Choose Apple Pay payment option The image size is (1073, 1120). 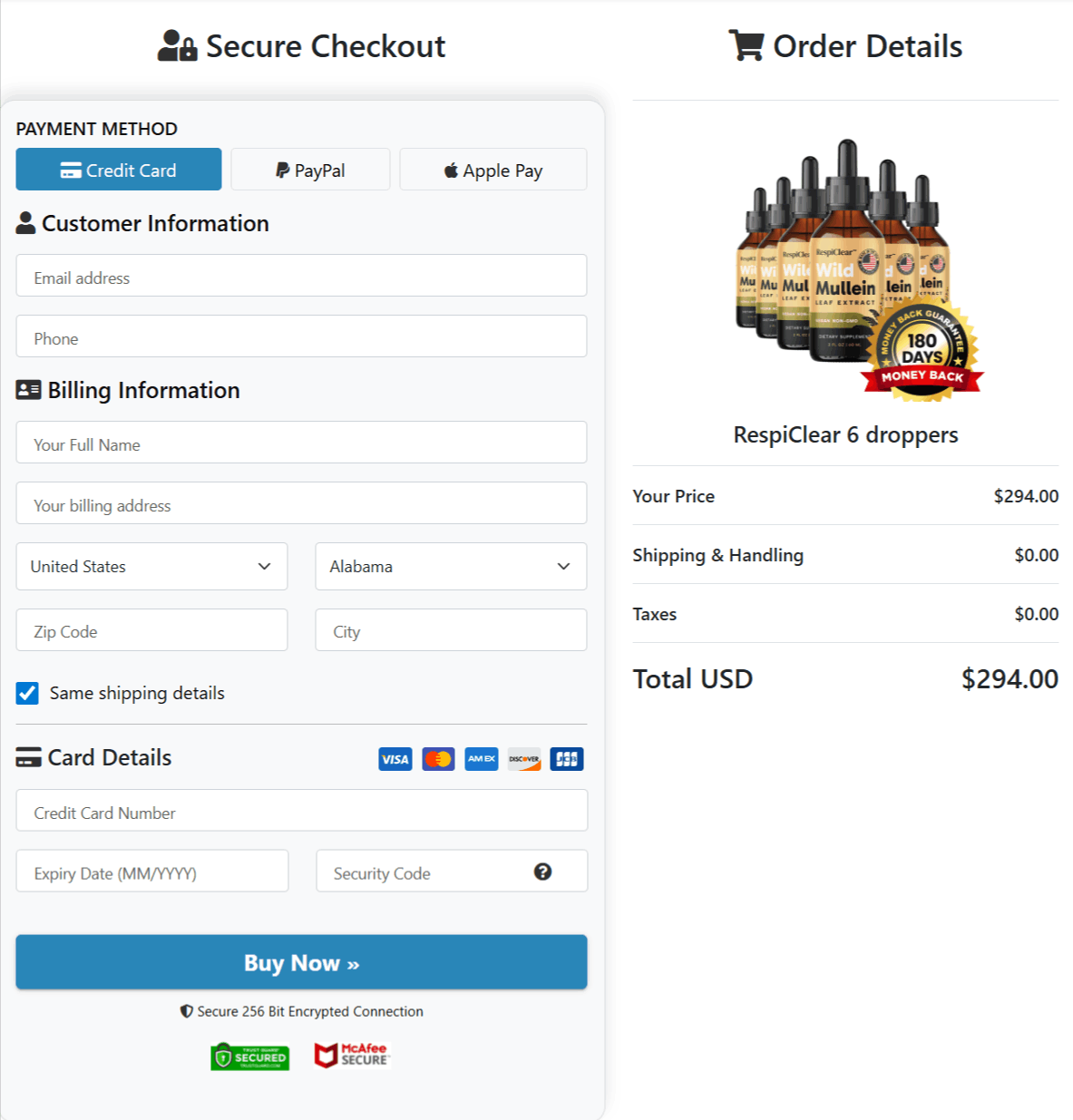pyautogui.click(x=493, y=170)
